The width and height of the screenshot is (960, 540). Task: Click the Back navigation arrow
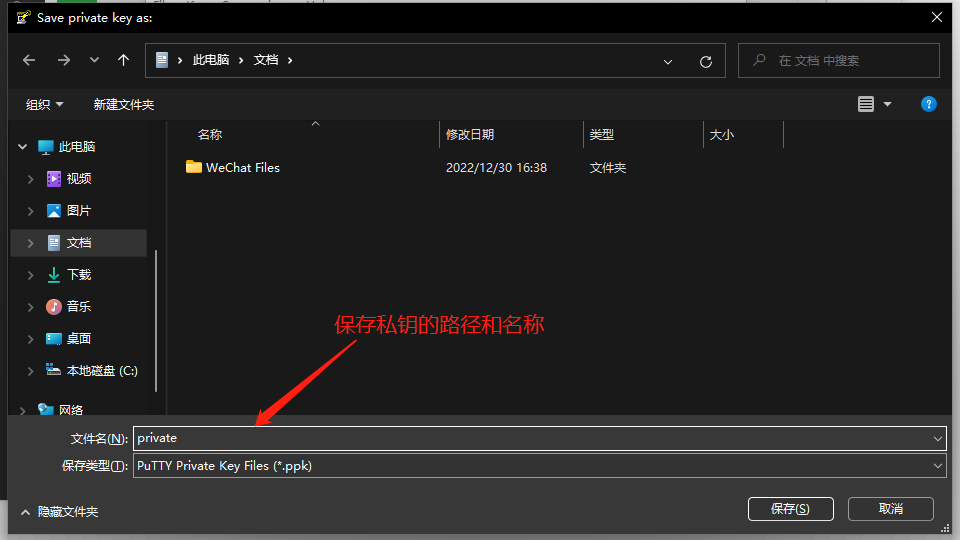pos(29,60)
